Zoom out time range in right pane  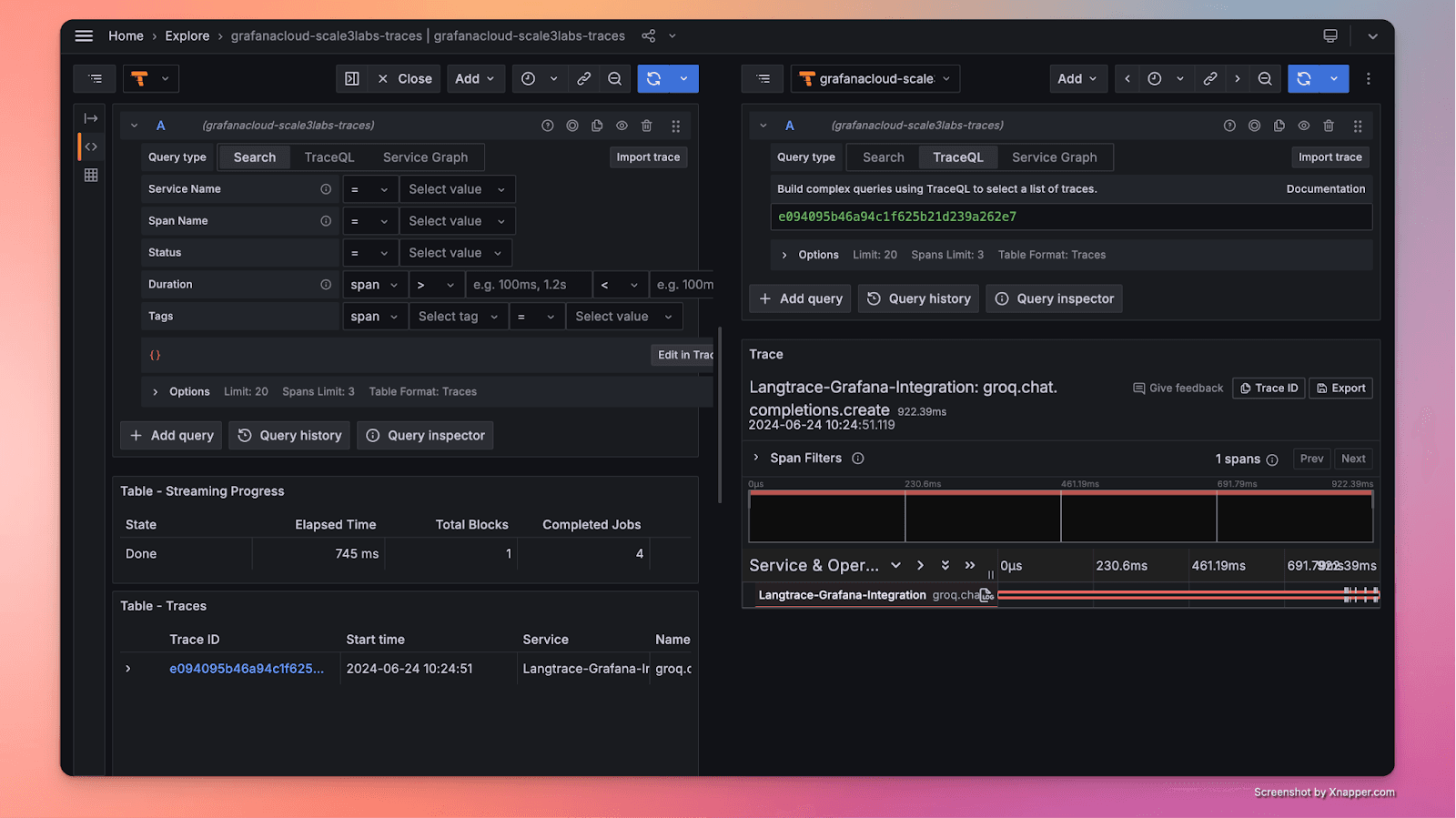[x=1265, y=79]
